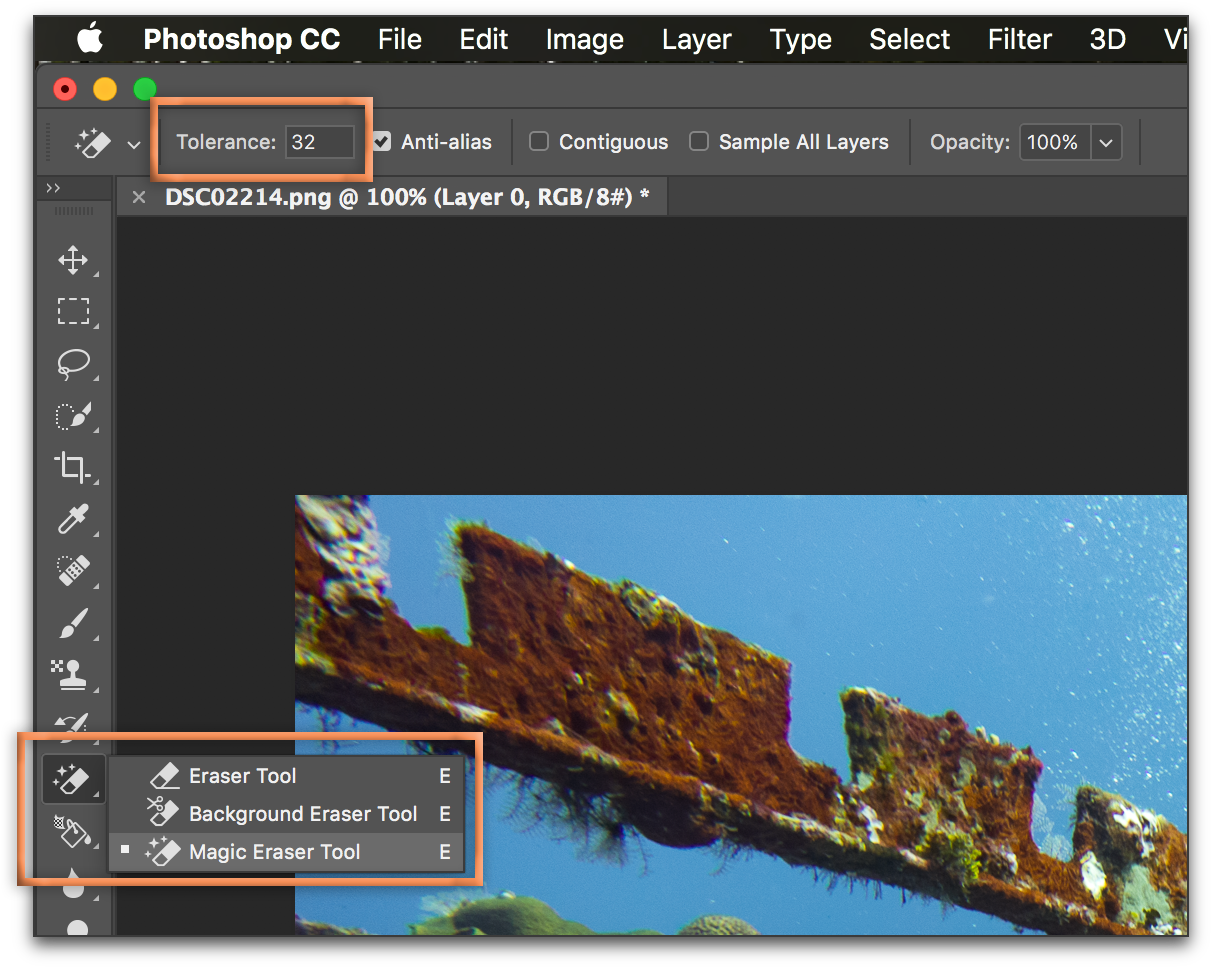
Task: Select the Spot Healing Brush tool
Action: point(73,571)
